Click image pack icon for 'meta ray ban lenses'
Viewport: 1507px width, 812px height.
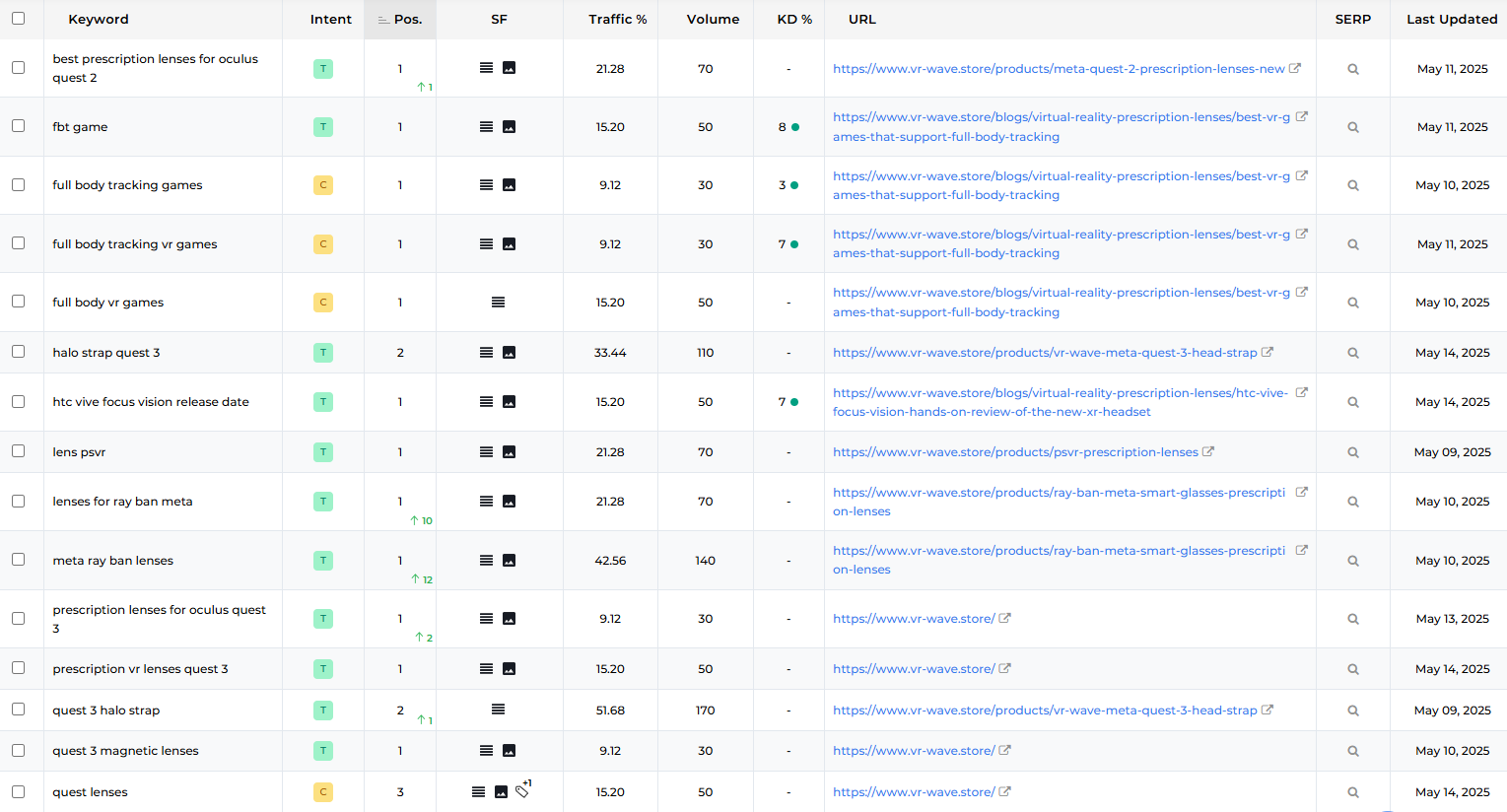[510, 561]
